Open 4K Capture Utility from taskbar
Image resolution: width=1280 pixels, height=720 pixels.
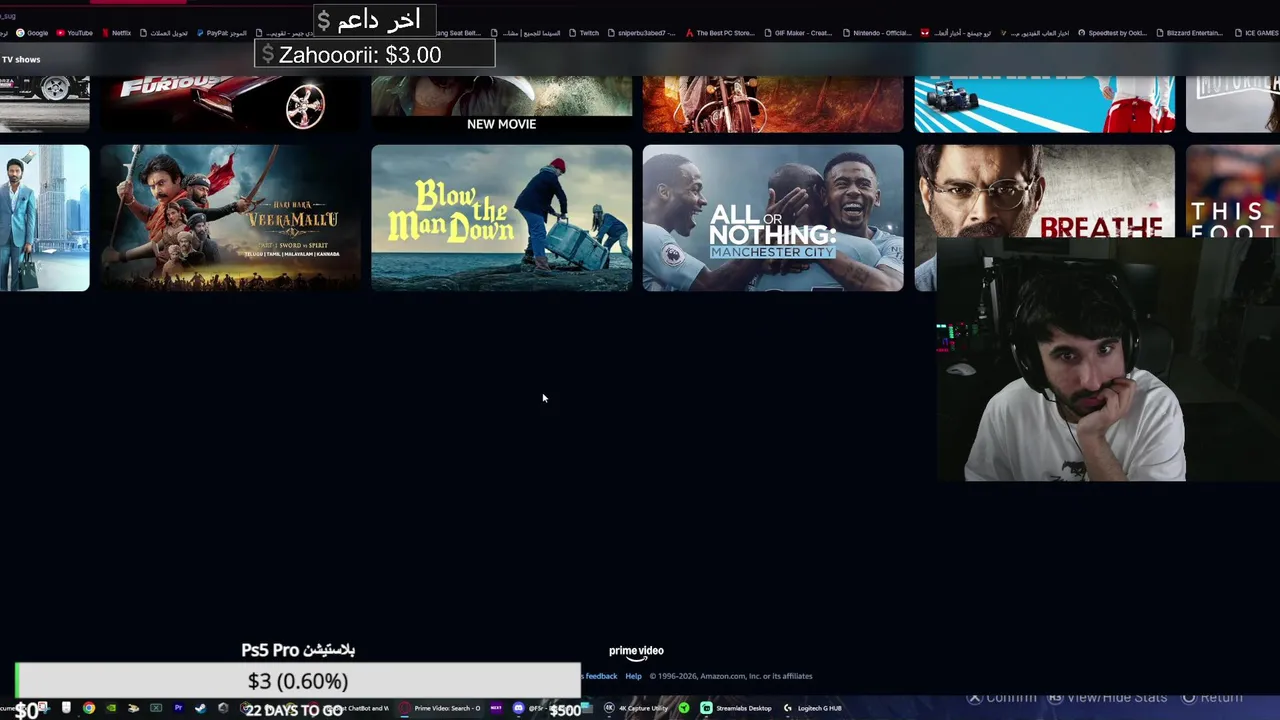tap(636, 708)
